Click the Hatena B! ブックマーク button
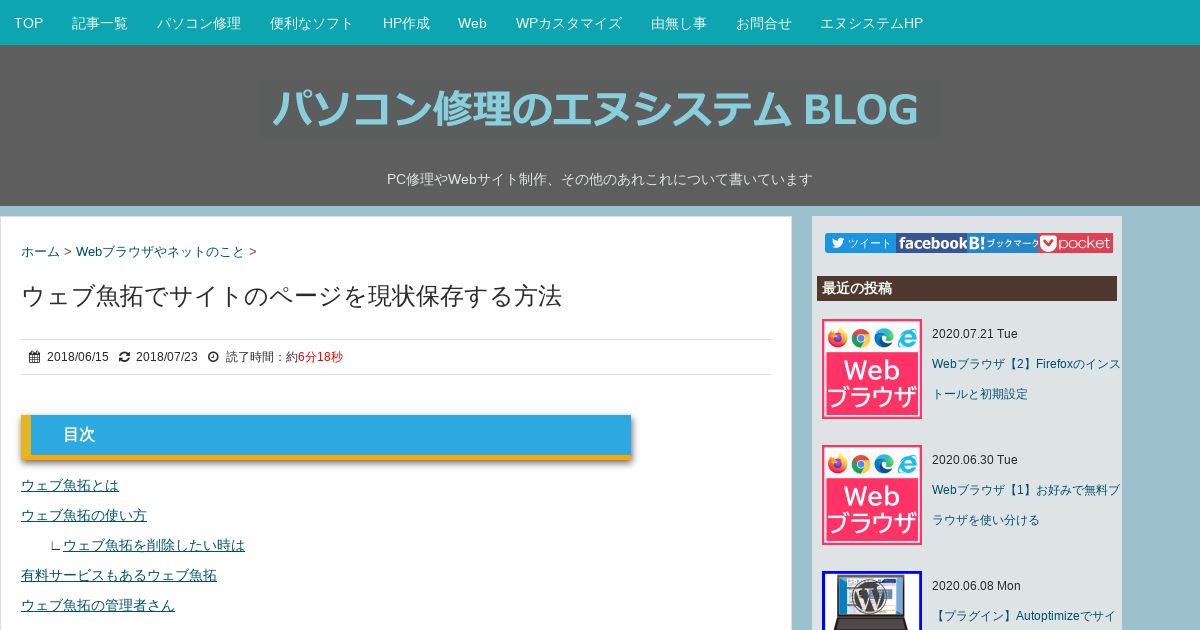1200x630 pixels. 1004,243
